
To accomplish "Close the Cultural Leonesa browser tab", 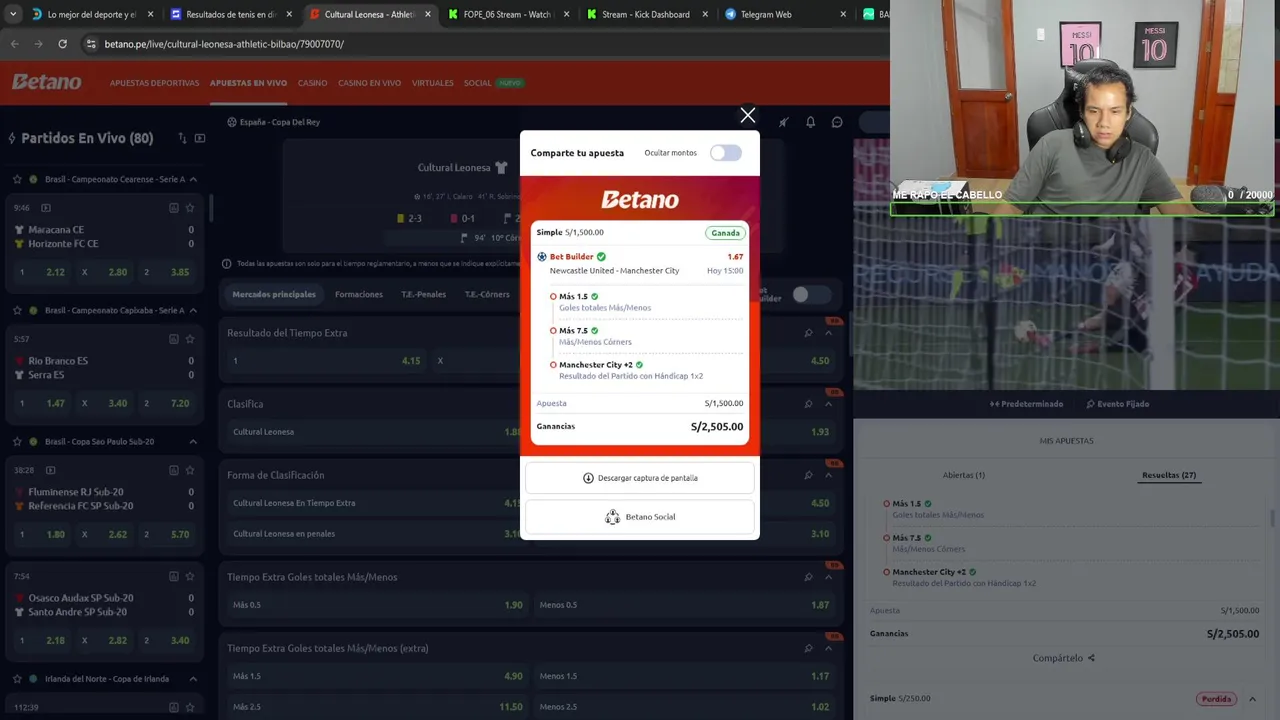I will tap(427, 15).
